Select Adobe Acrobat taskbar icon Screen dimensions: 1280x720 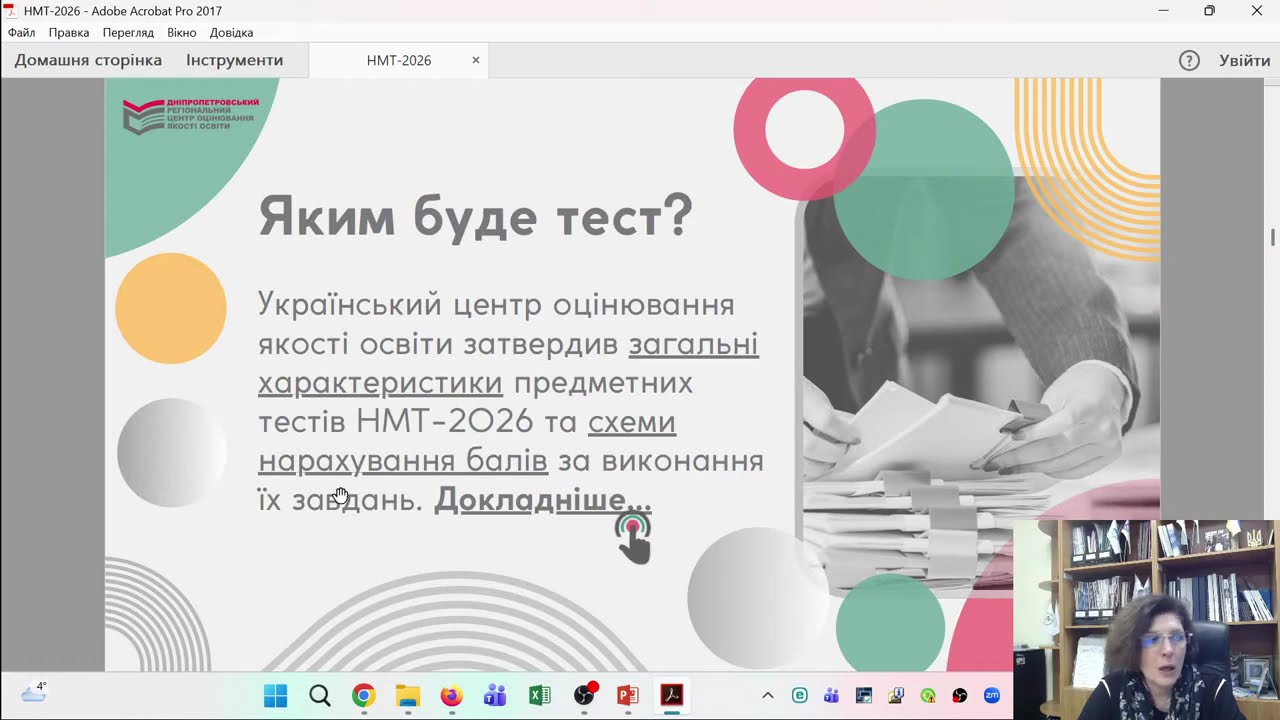click(671, 695)
